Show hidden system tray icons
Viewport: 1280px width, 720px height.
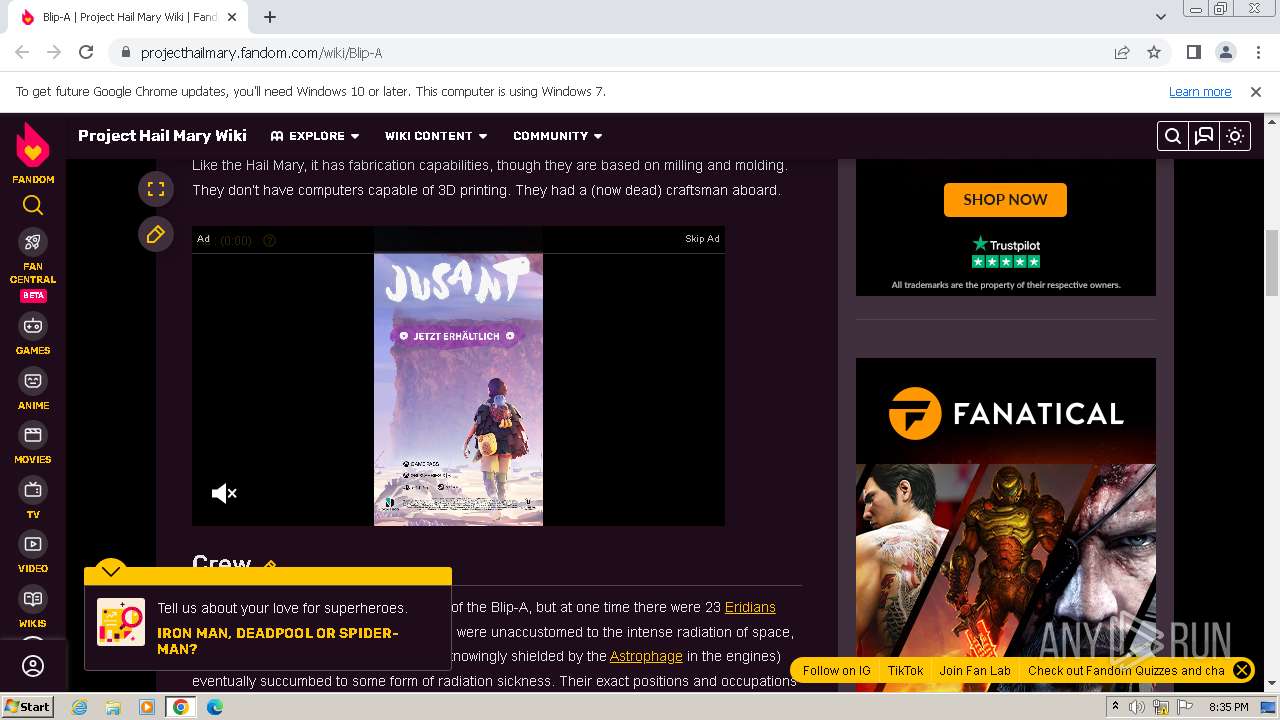coord(1115,706)
